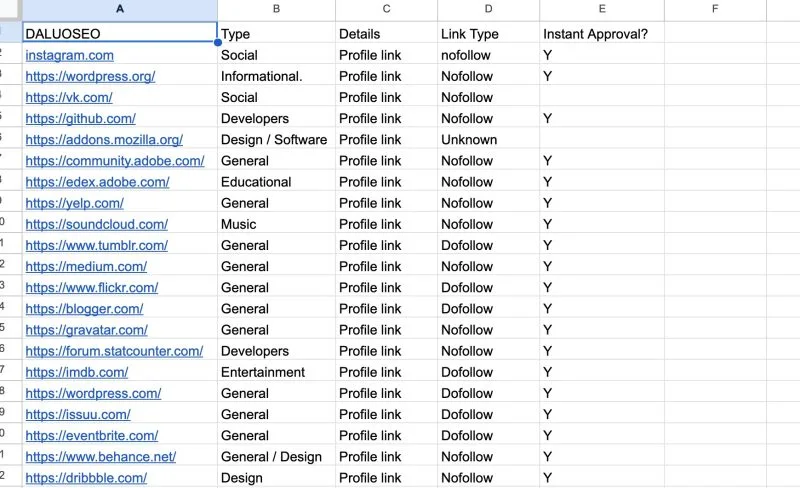Select Developers cell in github row
800x488 pixels.
tap(277, 118)
